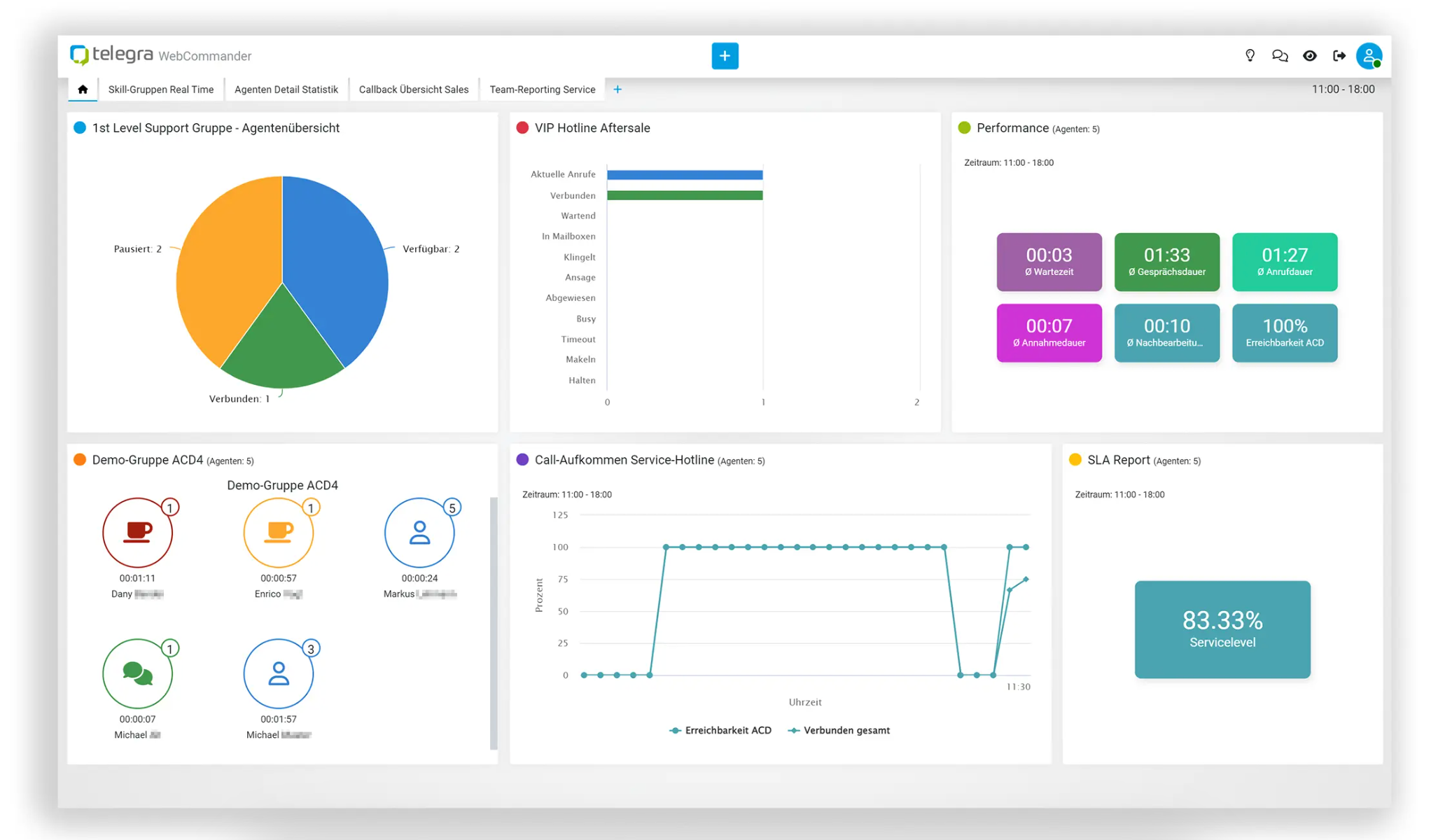The image size is (1445, 840).
Task: Click badge 5 on Markus's icon
Action: pos(452,507)
